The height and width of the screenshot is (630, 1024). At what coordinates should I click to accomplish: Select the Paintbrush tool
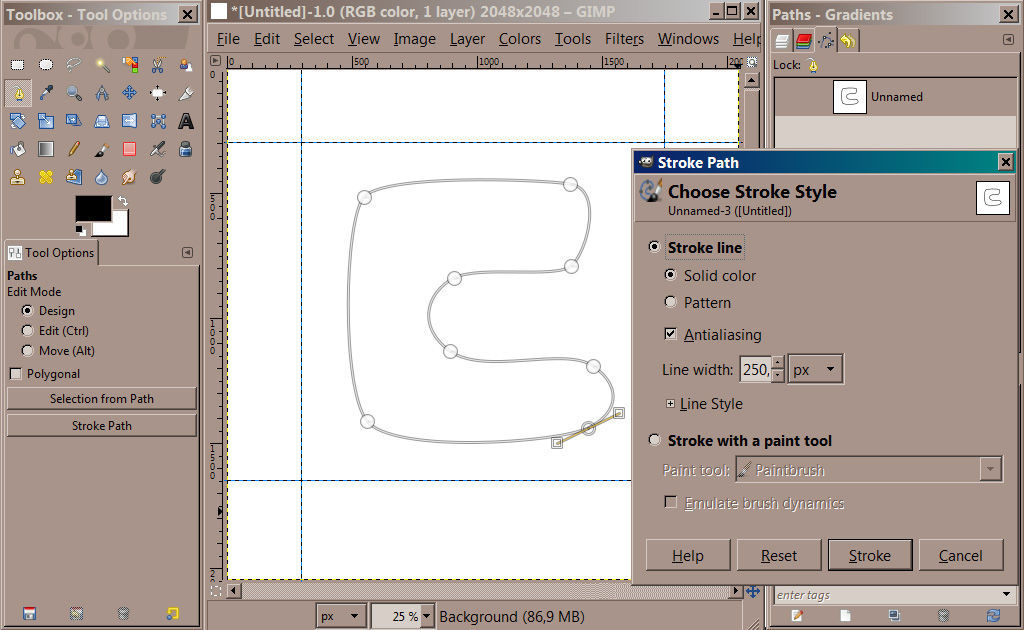[102, 149]
